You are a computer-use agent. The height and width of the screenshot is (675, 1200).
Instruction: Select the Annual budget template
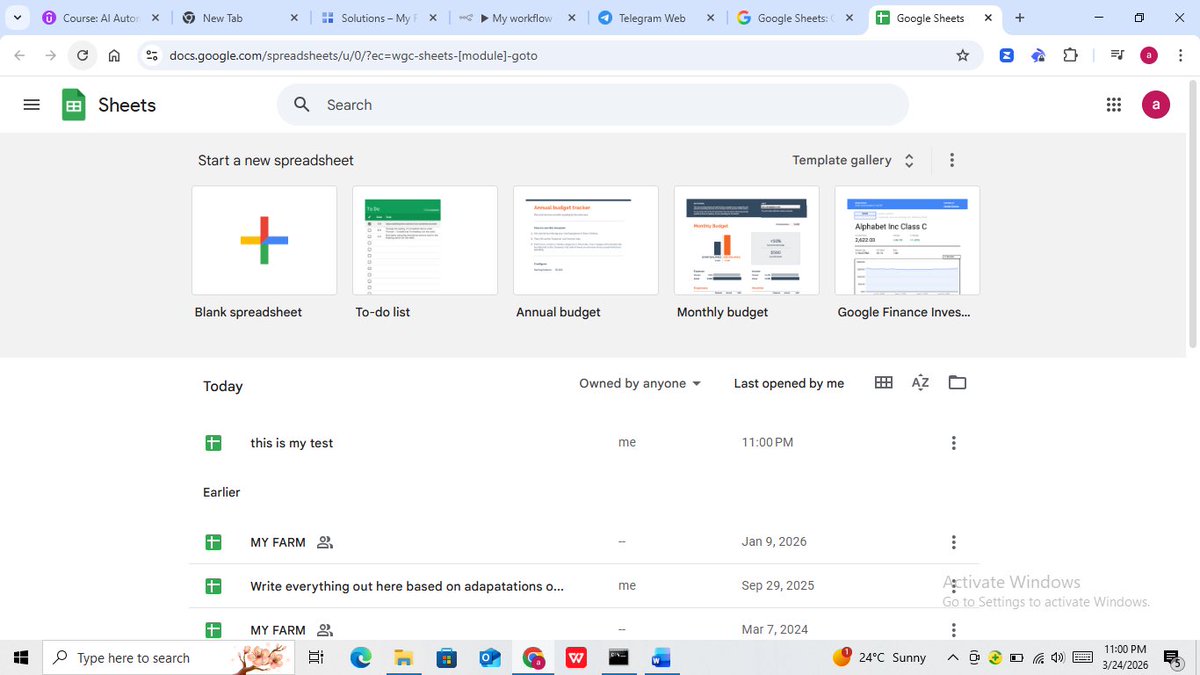click(x=586, y=240)
